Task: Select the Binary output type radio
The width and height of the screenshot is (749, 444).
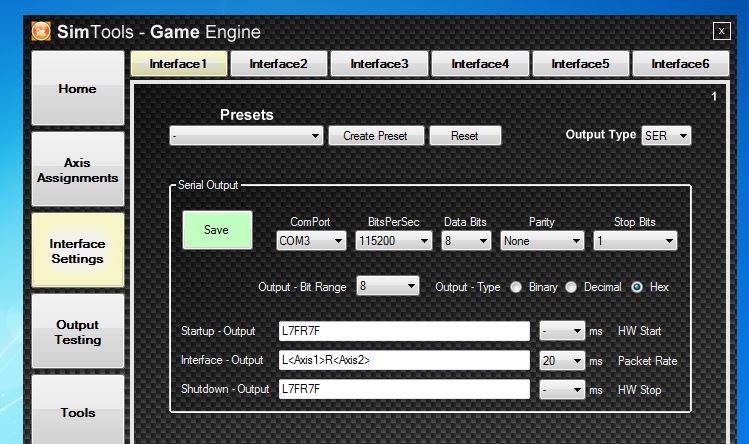Action: [516, 287]
